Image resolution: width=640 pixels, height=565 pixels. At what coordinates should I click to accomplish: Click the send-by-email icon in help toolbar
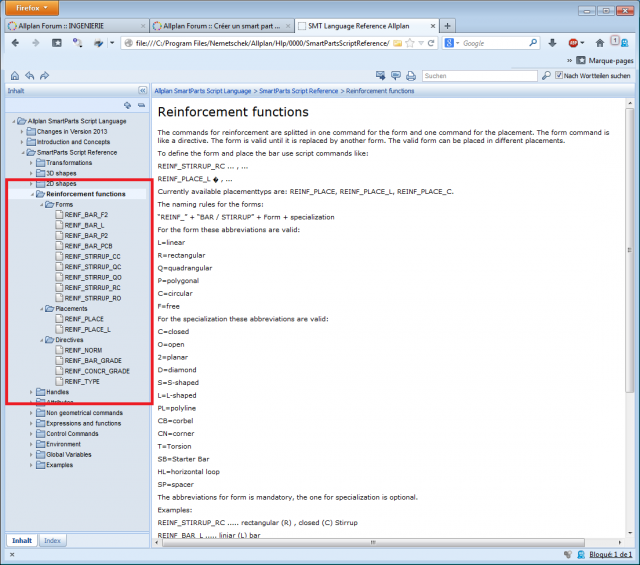(380, 76)
